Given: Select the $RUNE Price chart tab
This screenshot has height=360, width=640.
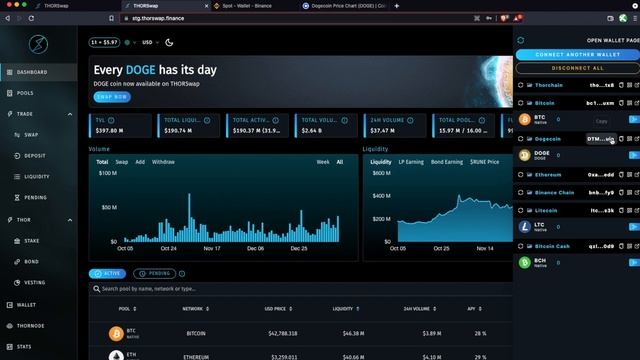Looking at the screenshot, I should [484, 162].
